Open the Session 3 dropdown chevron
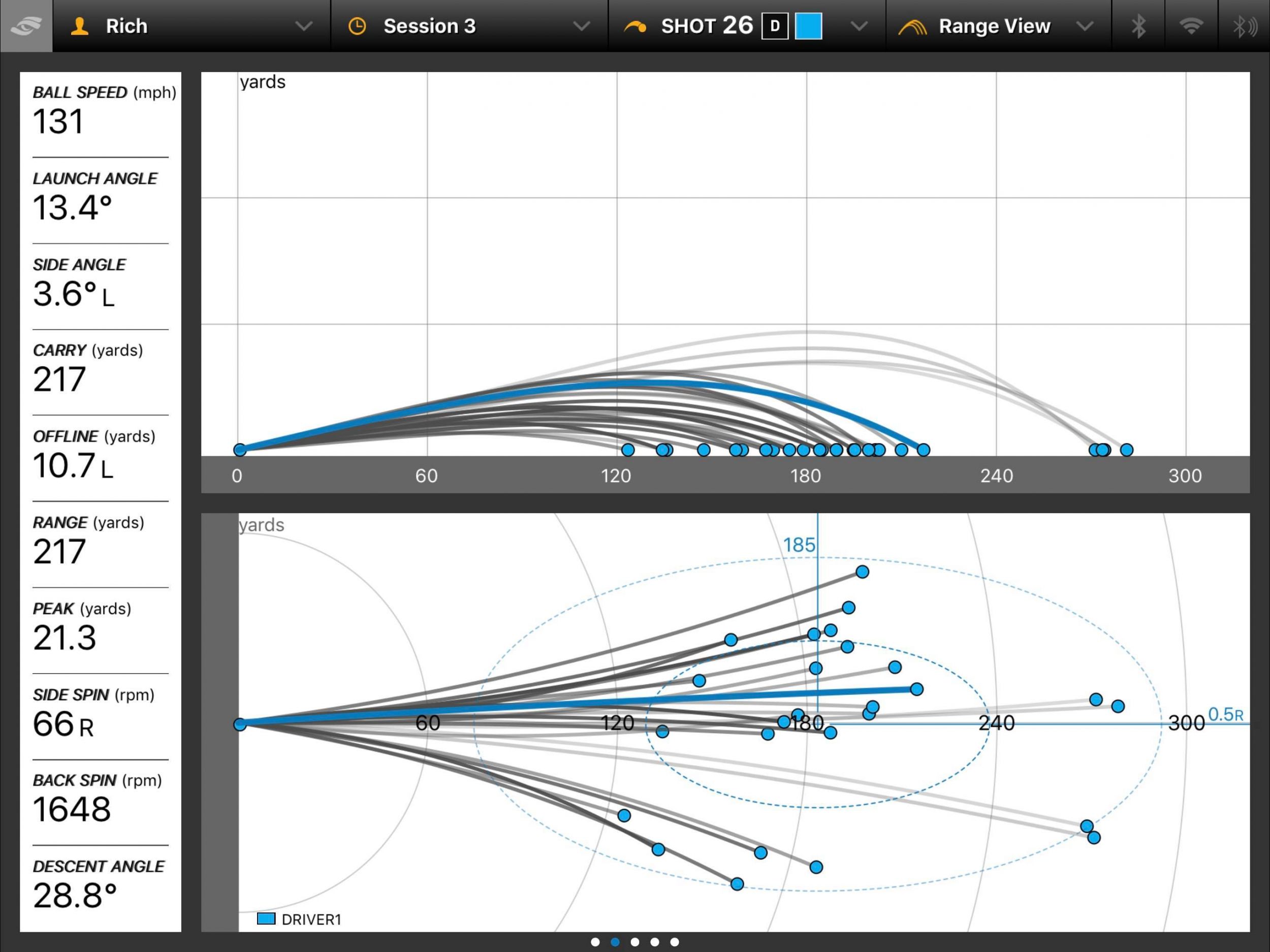Viewport: 1270px width, 952px height. coord(582,26)
